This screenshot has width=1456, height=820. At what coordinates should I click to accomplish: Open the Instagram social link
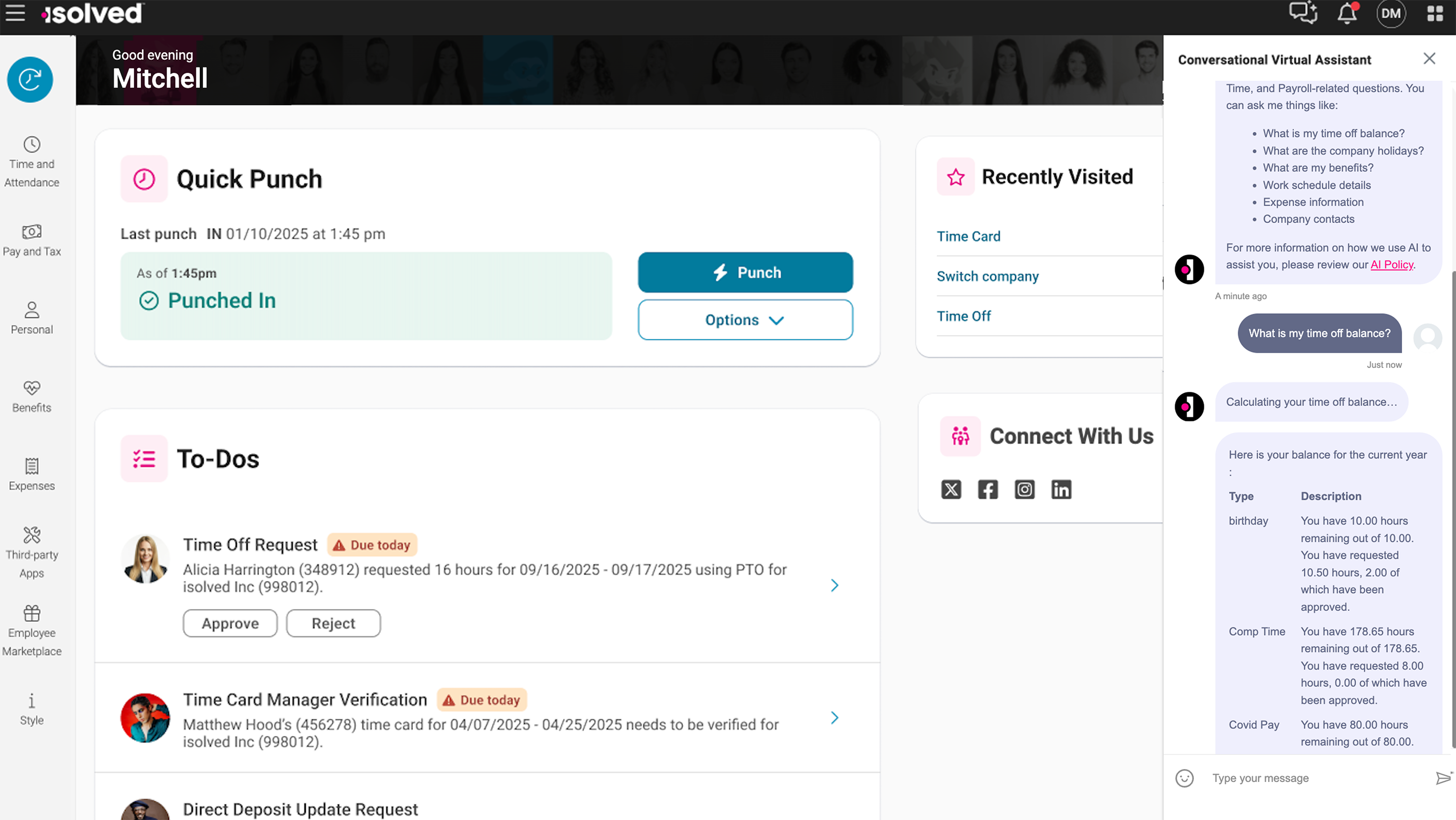pos(1024,489)
